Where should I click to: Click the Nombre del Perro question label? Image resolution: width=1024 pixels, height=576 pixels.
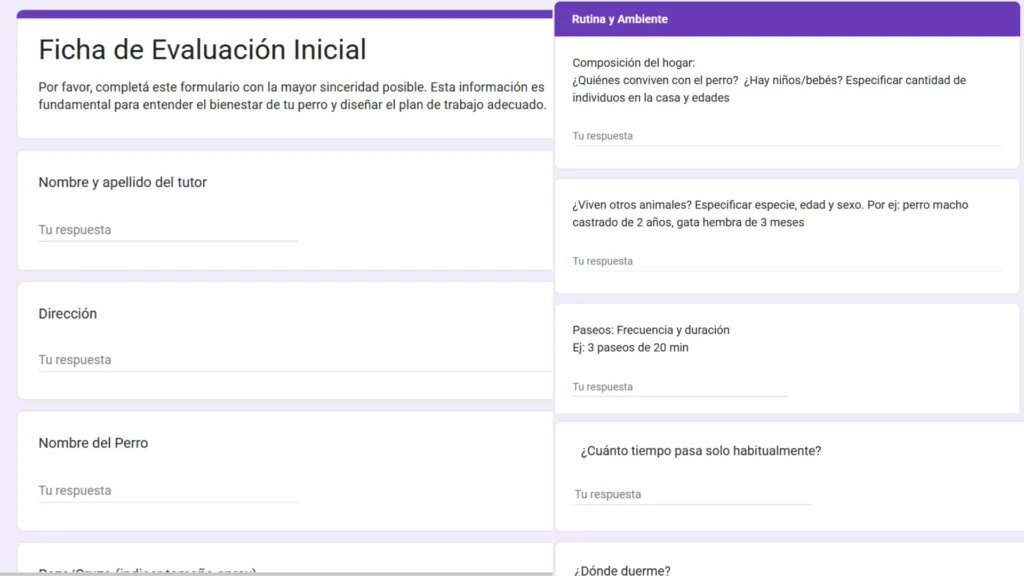click(x=93, y=443)
